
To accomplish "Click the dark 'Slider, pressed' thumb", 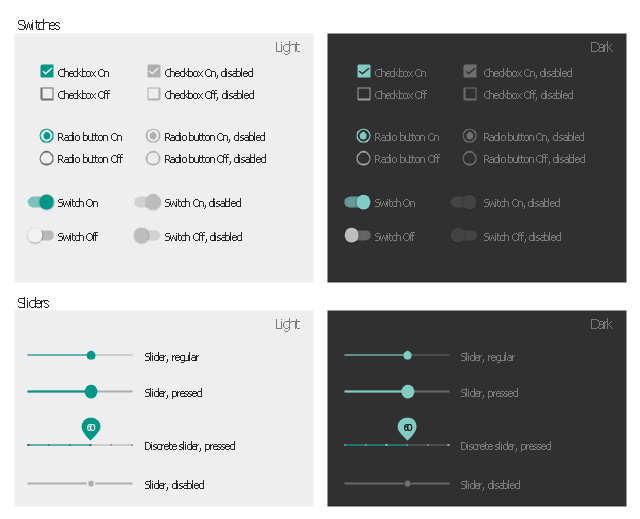I will (x=407, y=392).
